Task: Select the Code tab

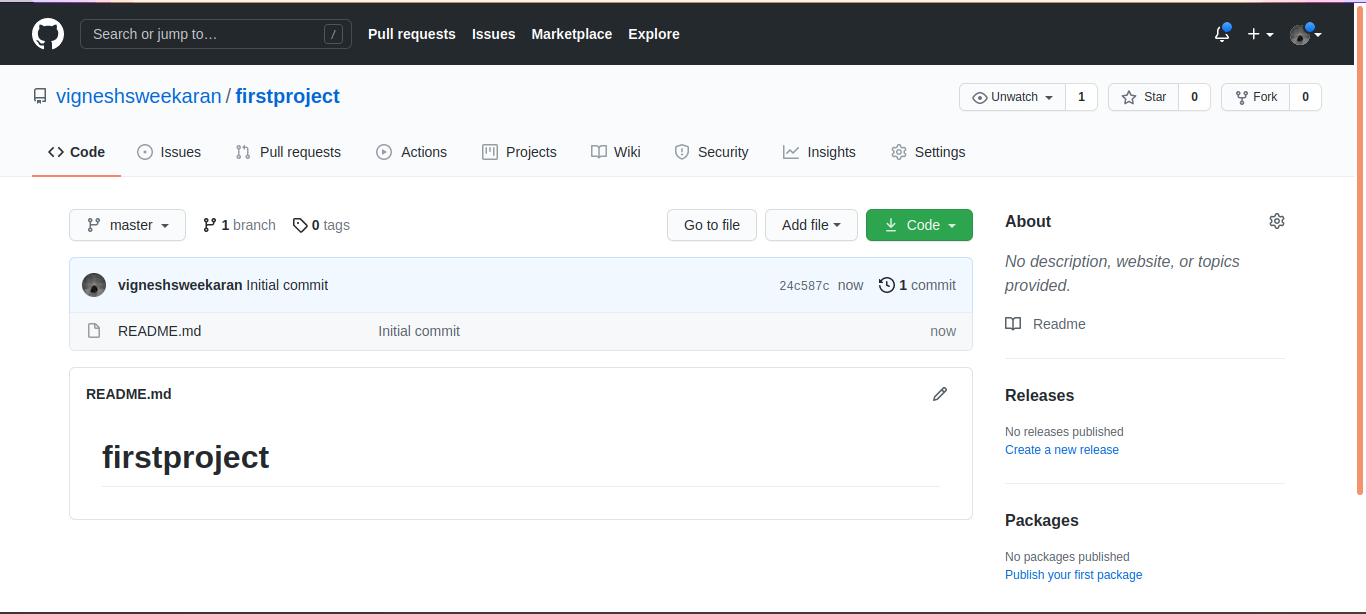Action: (x=76, y=152)
